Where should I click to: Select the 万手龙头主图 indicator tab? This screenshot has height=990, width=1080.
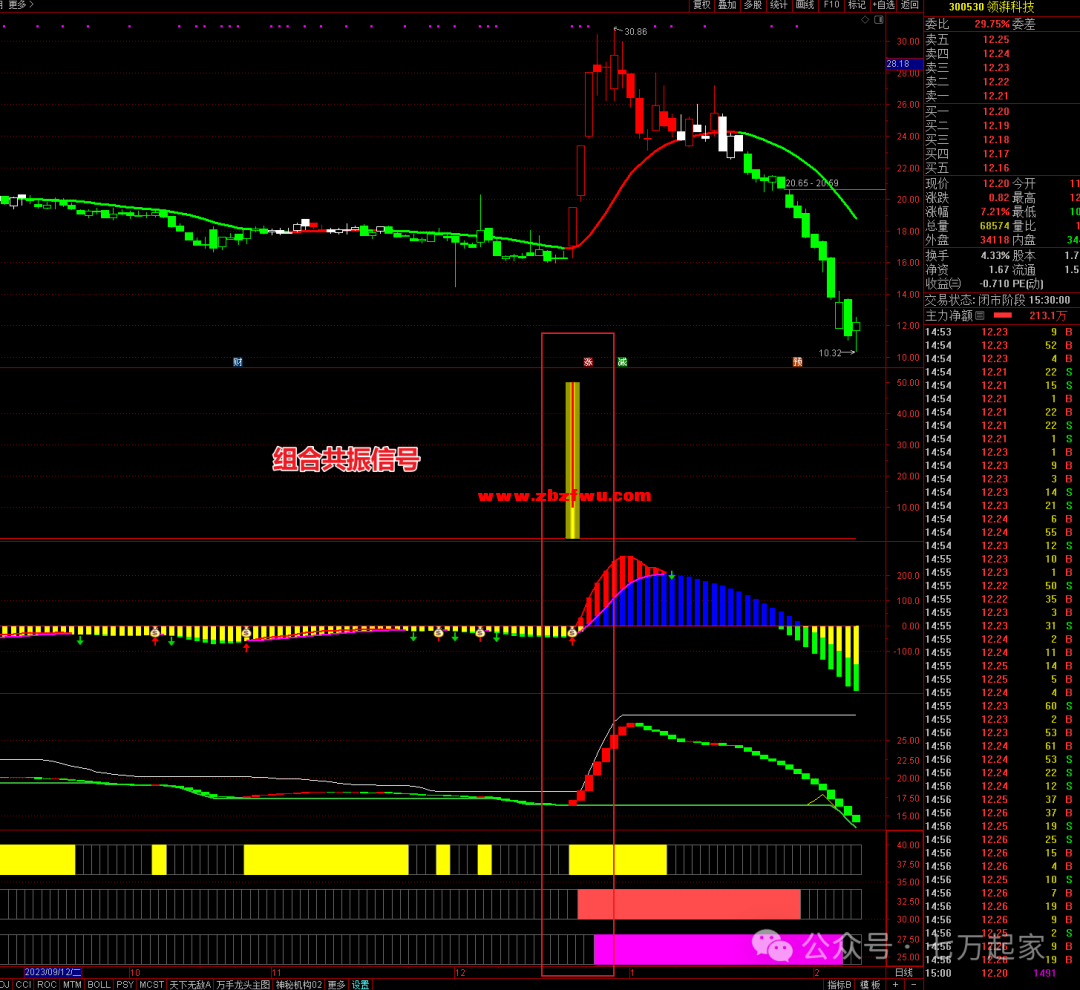pos(243,984)
